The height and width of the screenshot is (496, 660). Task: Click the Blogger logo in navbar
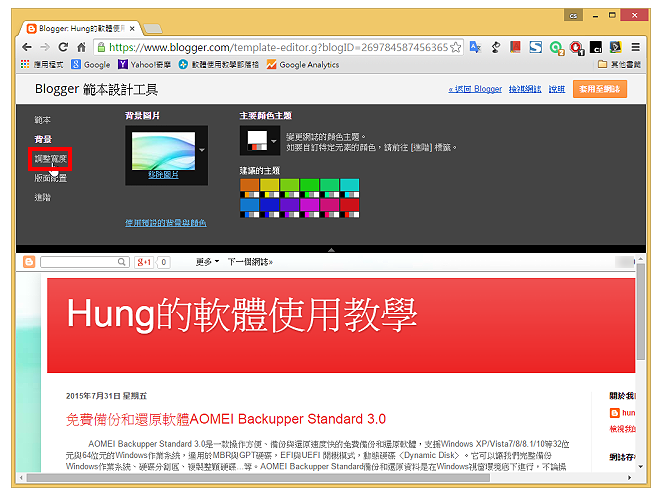(x=29, y=262)
